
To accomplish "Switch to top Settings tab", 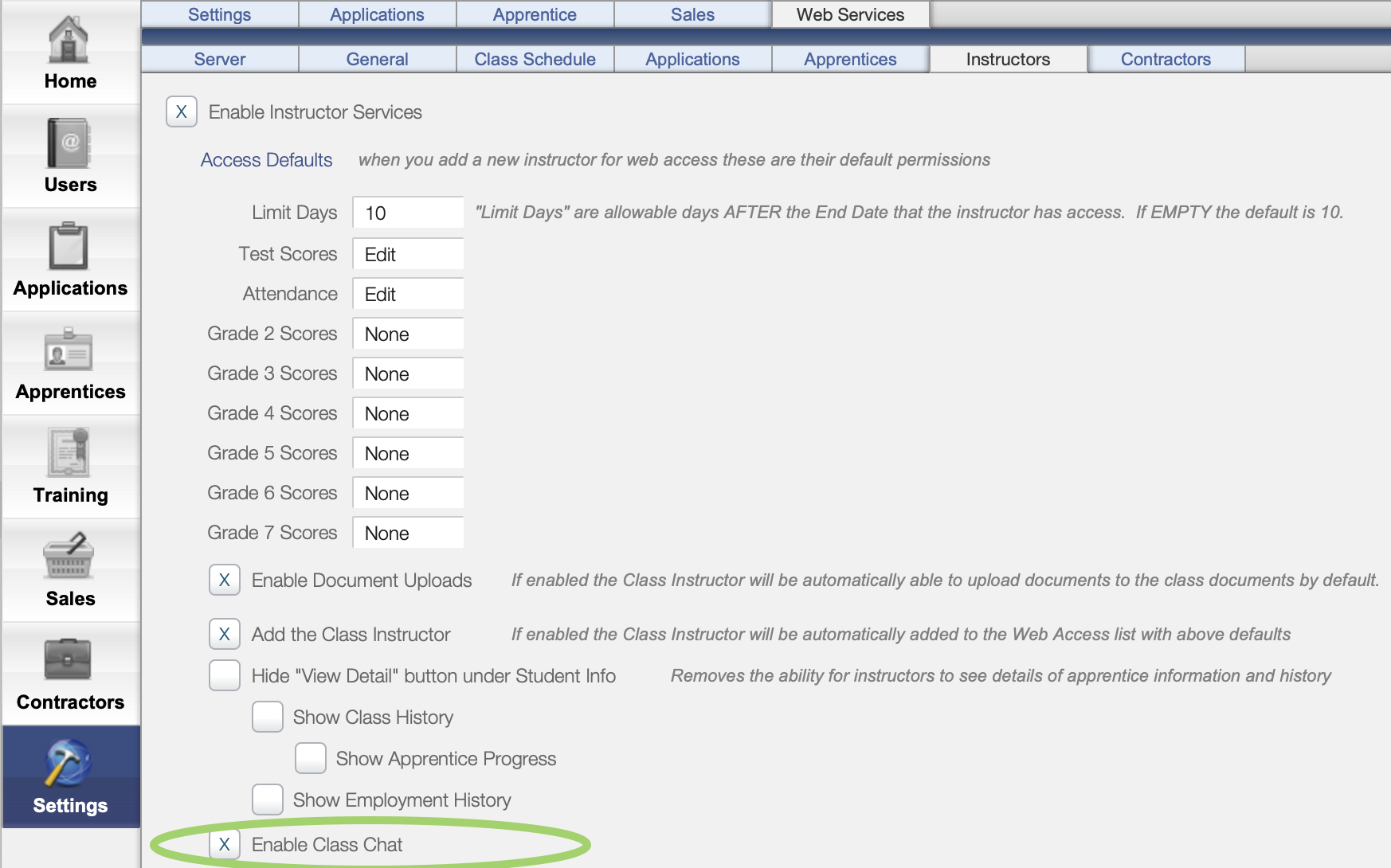I will click(220, 14).
